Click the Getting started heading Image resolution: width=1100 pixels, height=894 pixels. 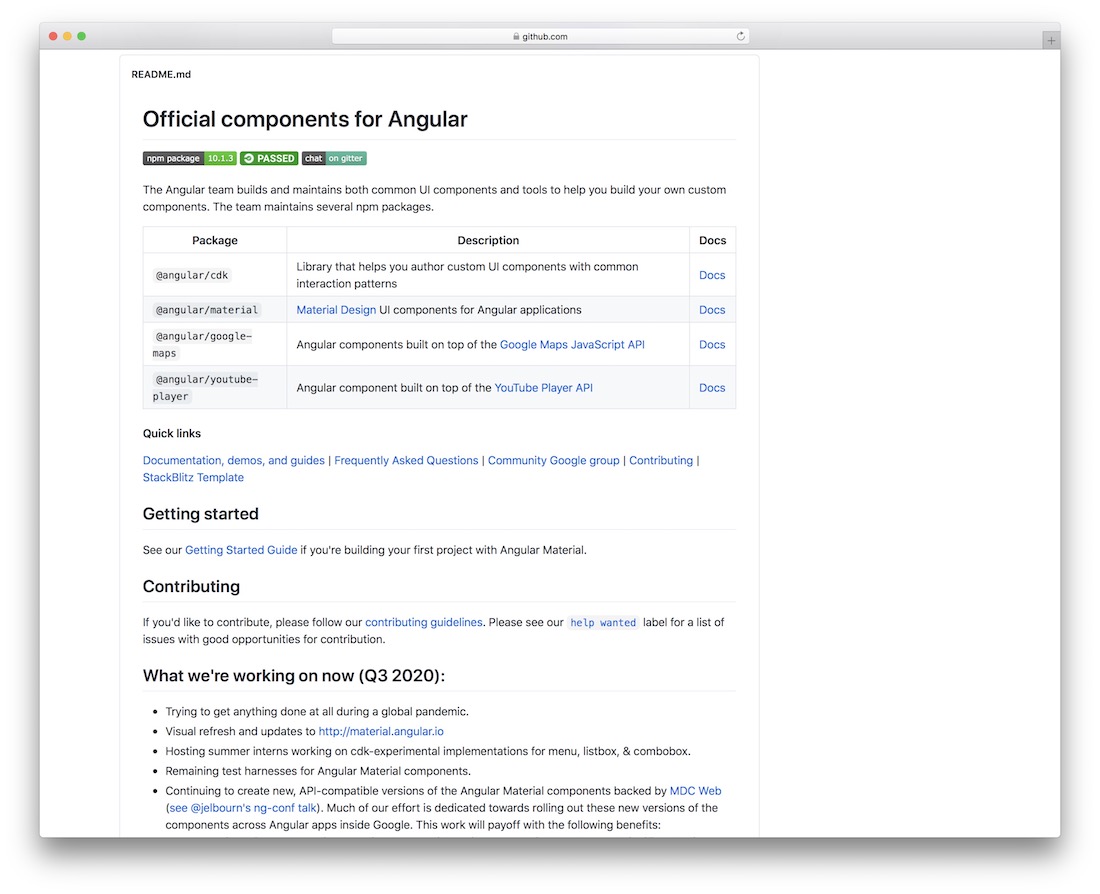tap(201, 514)
